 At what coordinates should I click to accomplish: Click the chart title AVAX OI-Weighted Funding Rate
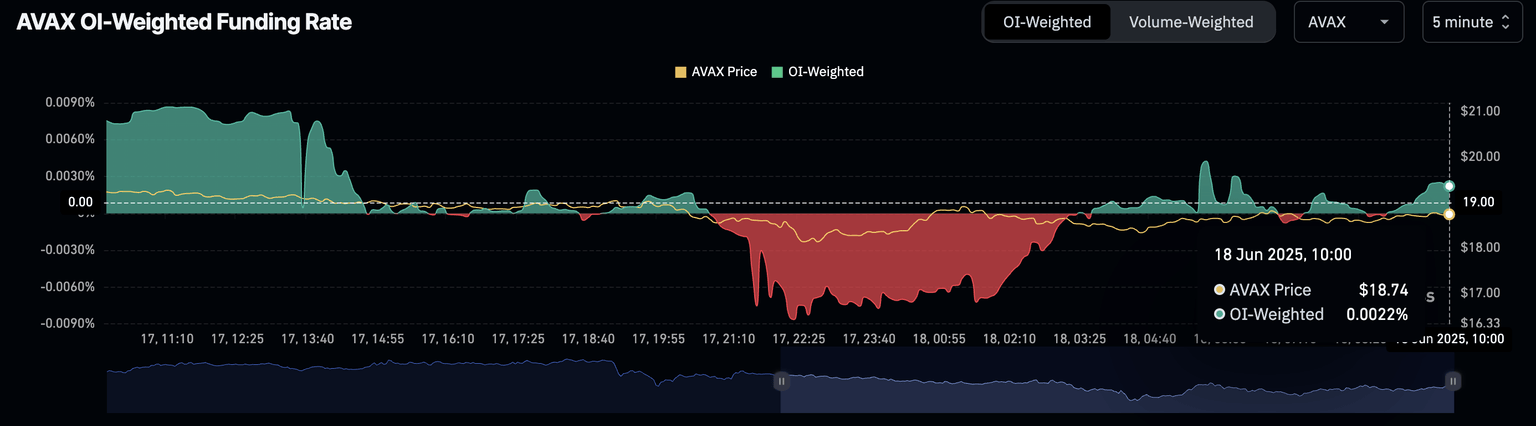184,22
